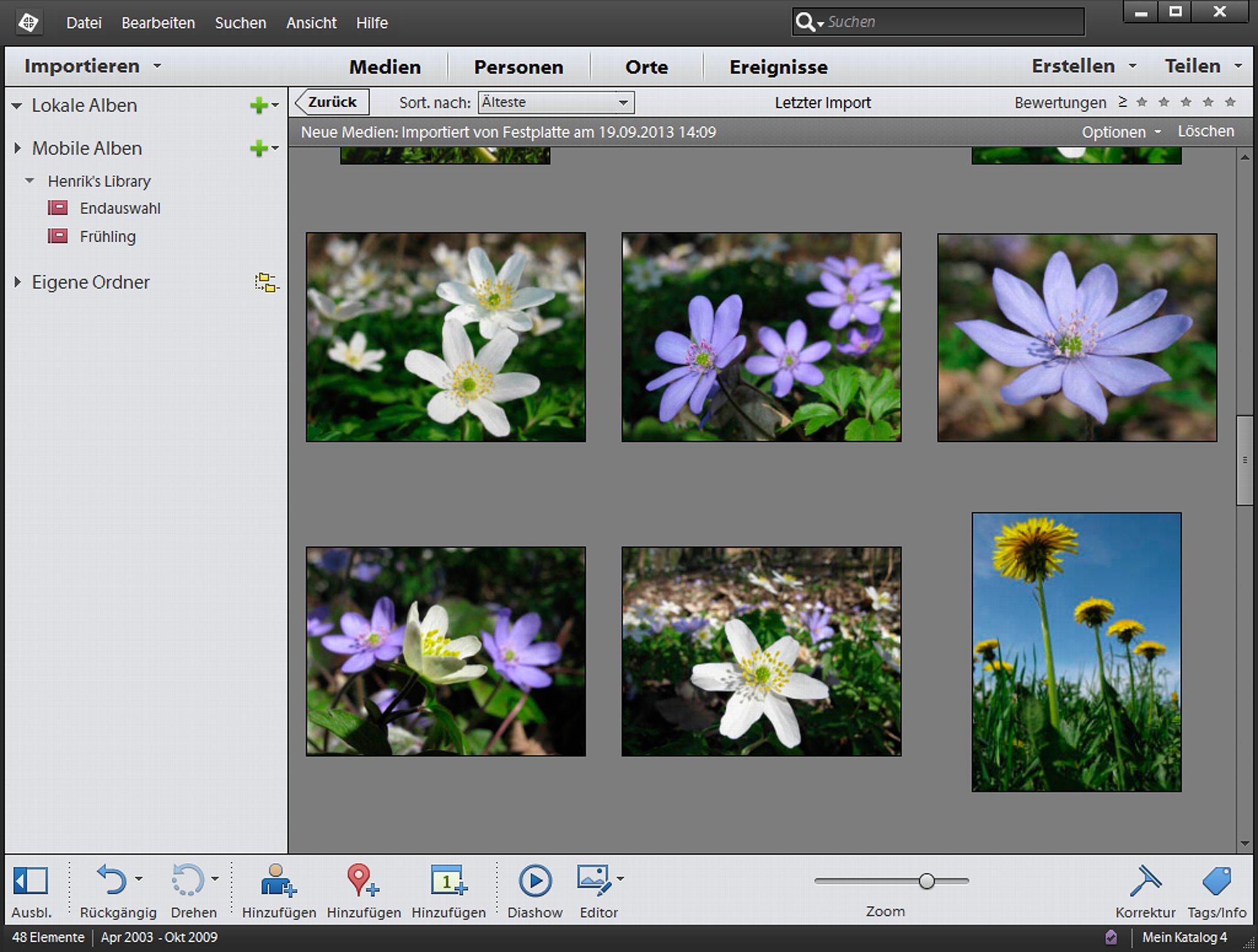Open the Bearbeiten menu
The height and width of the screenshot is (952, 1258).
coord(158,23)
